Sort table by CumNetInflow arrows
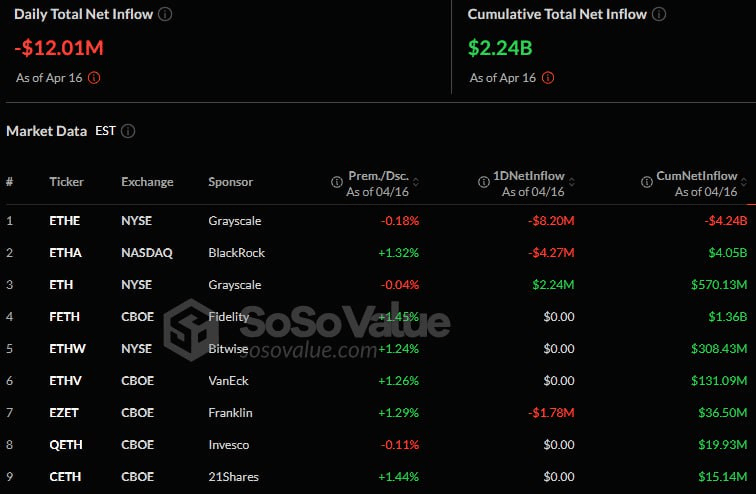The height and width of the screenshot is (494, 756). pos(744,182)
